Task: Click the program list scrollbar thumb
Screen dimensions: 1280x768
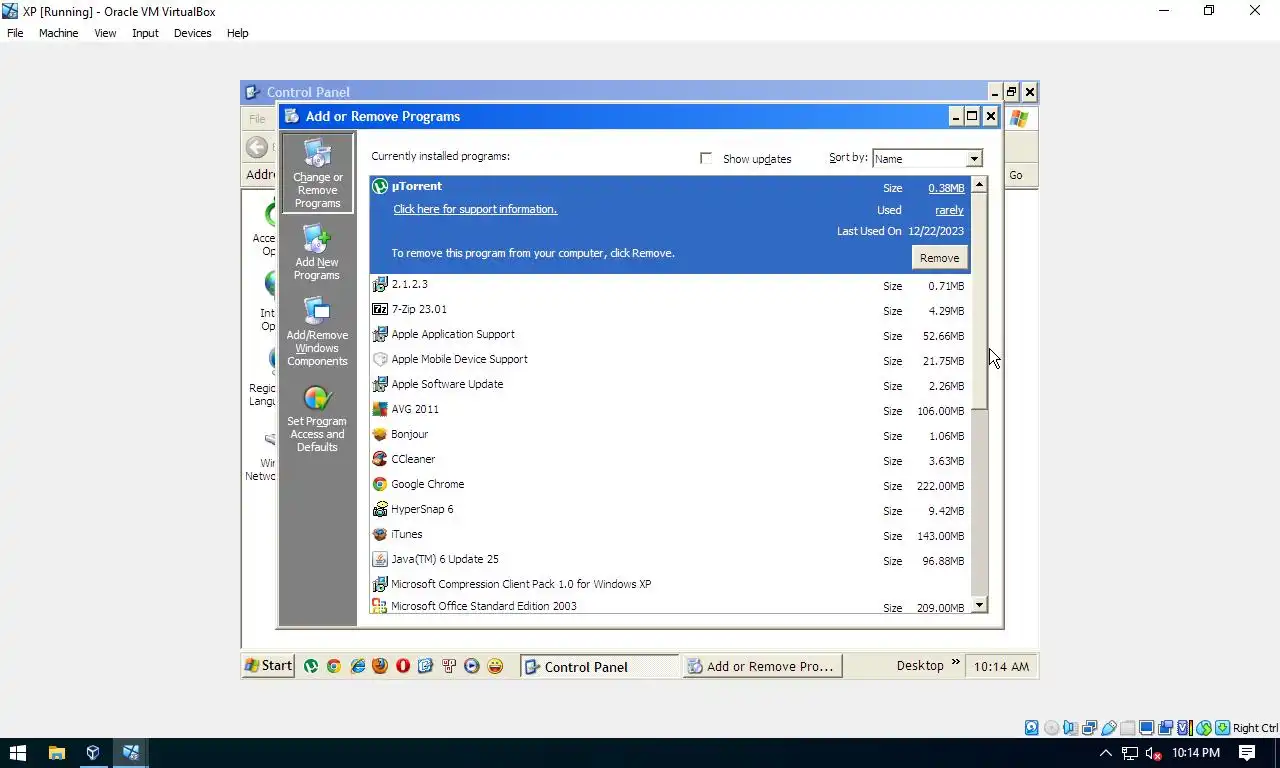Action: (x=979, y=300)
